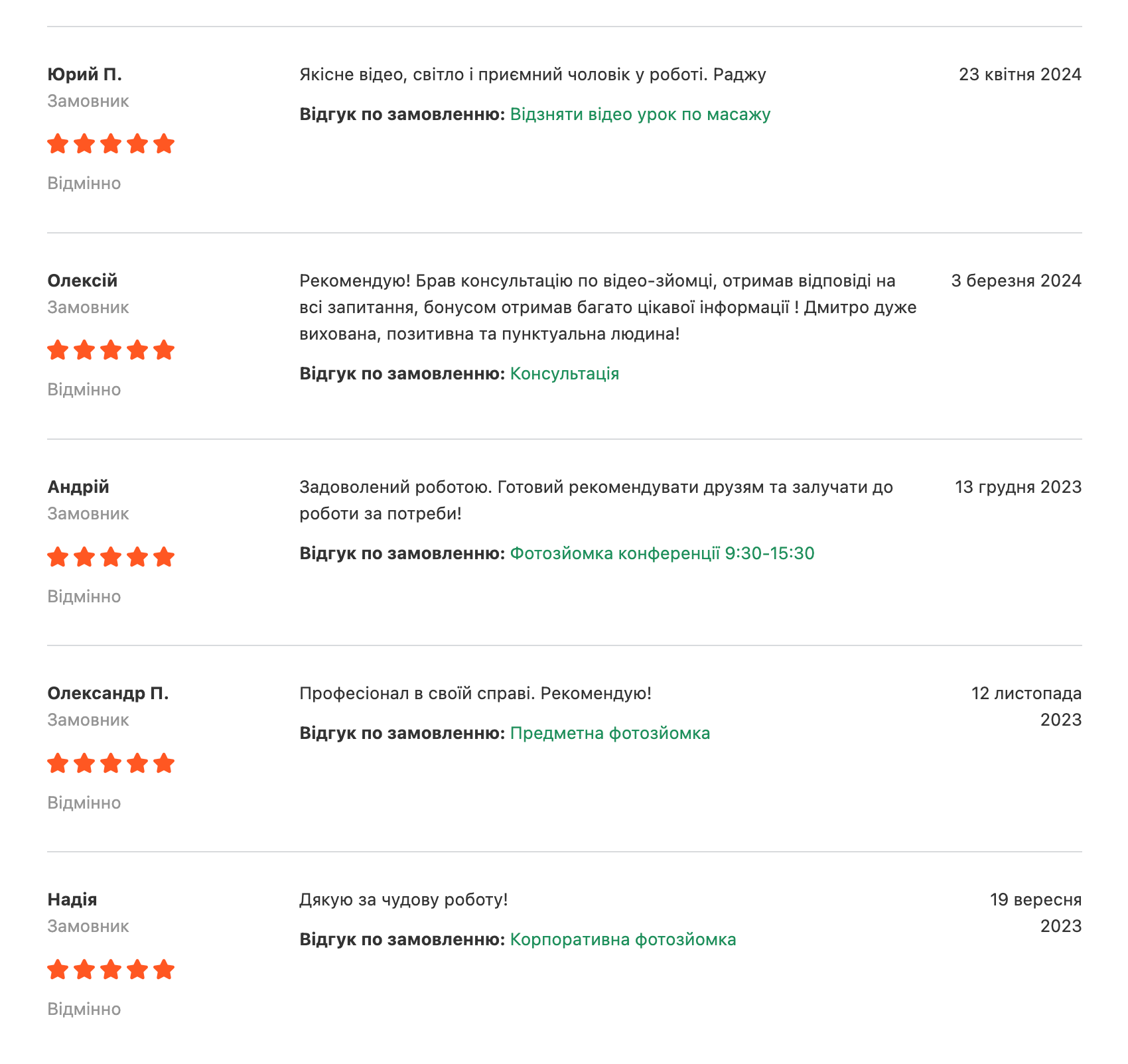
Task: Open the 'Корпоративна фотозйомка' order link
Action: tap(623, 939)
